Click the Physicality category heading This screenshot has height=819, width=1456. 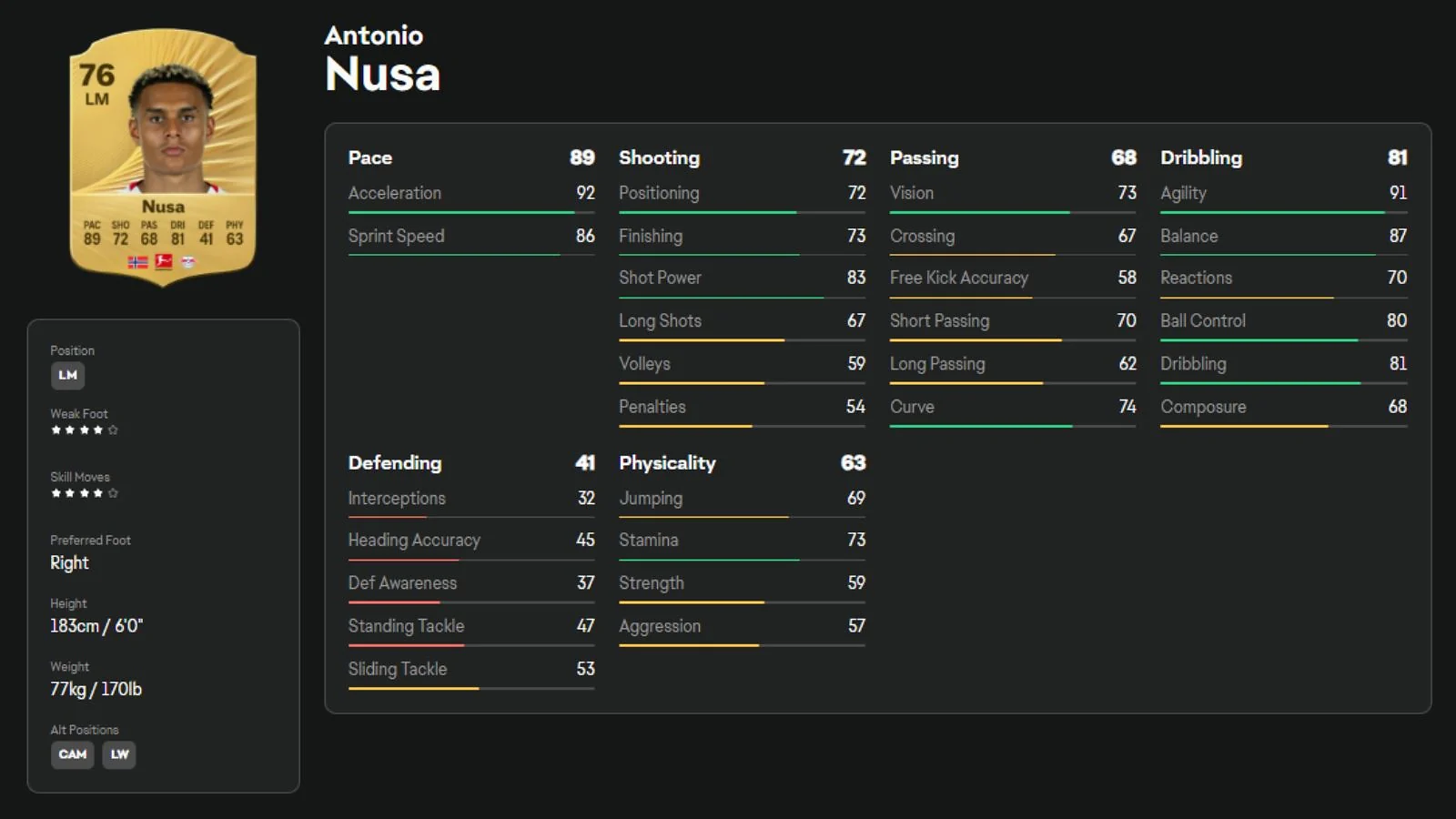(x=668, y=463)
